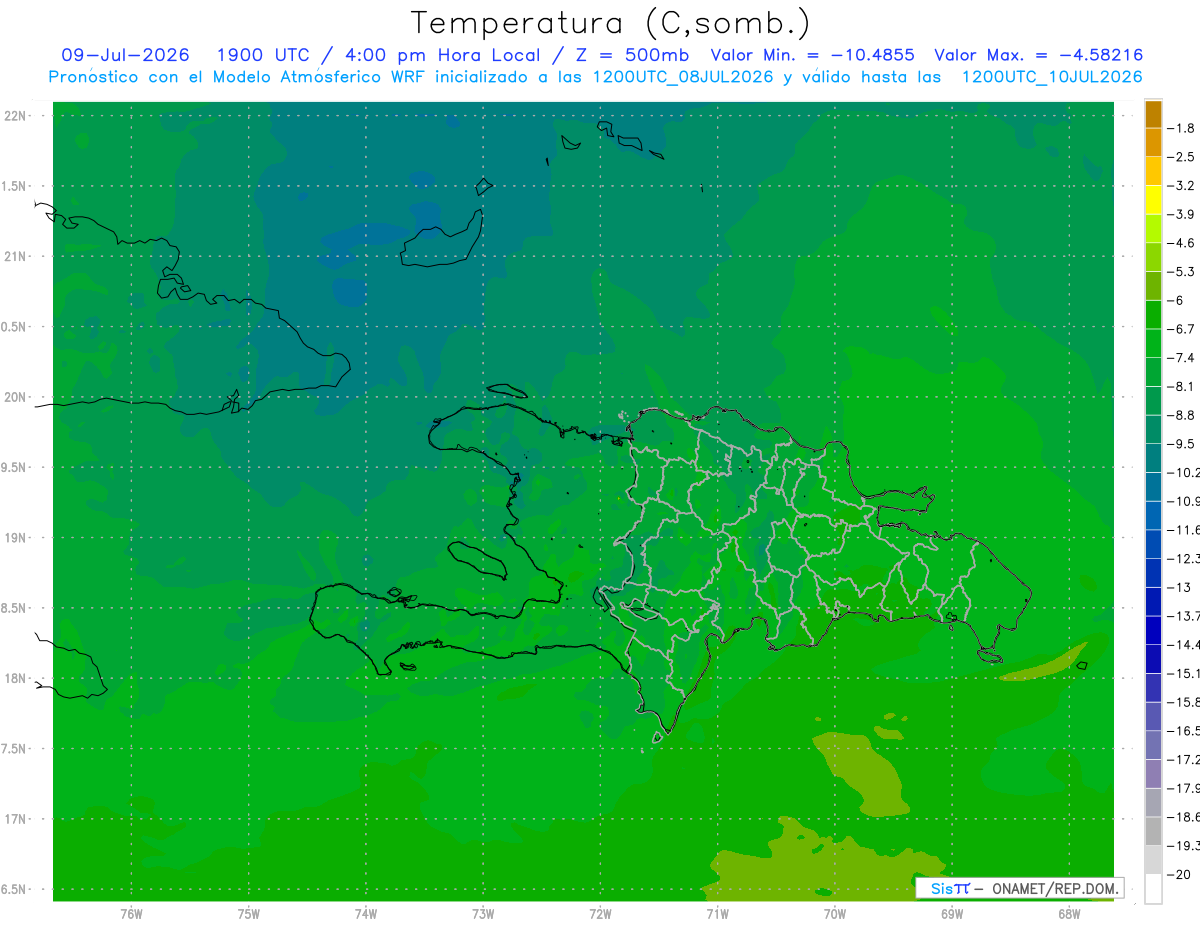Viewport: 1200px width, 927px height.
Task: Click the orange swatch above -1.8
Action: click(1153, 114)
